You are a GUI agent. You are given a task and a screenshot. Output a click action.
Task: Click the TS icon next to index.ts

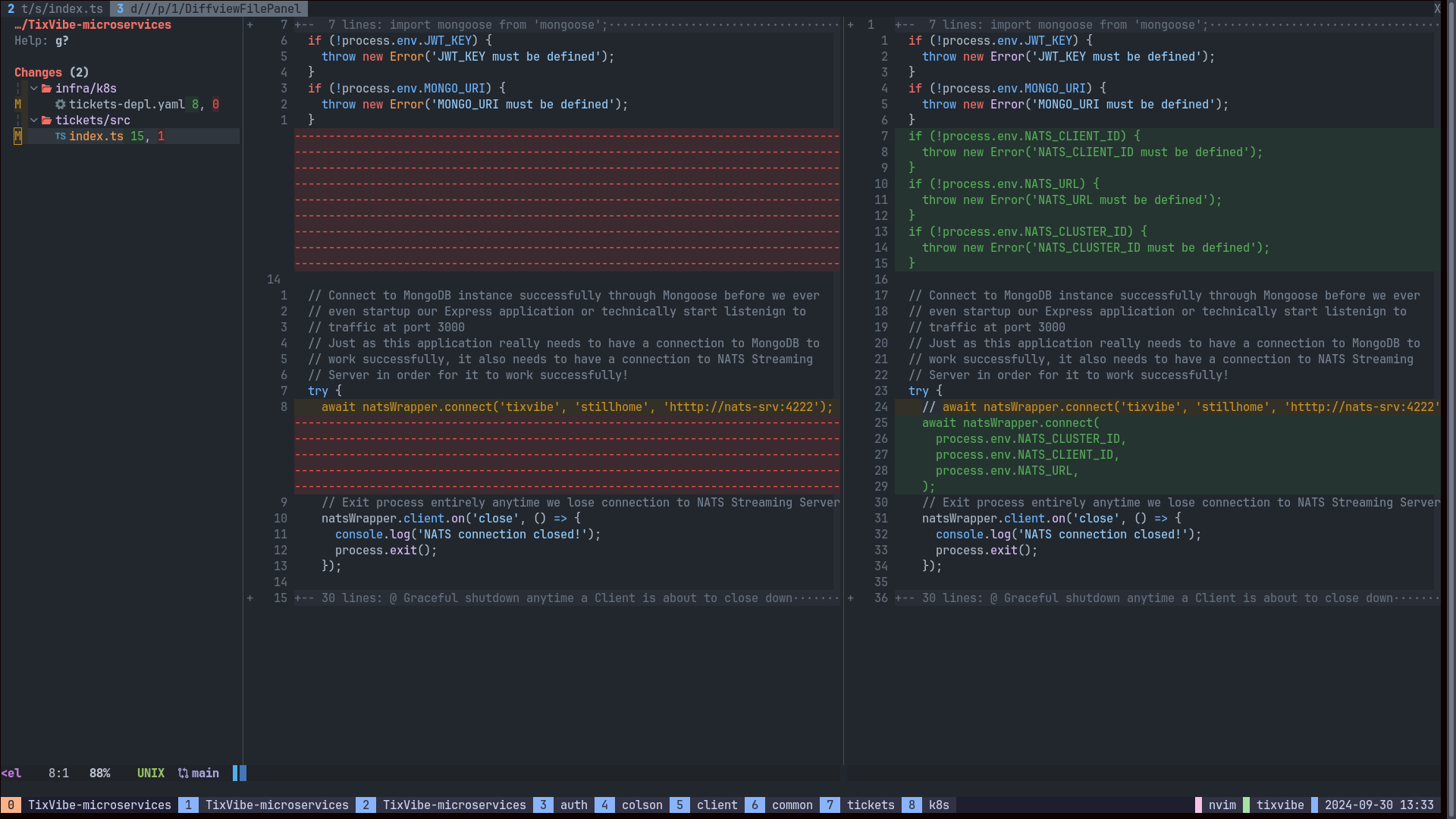tap(61, 136)
